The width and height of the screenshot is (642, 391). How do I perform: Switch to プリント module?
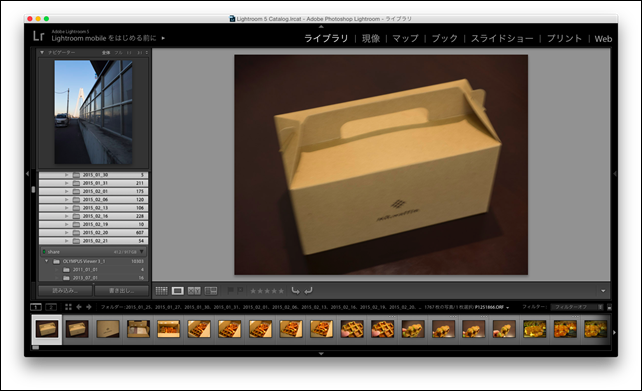(564, 38)
